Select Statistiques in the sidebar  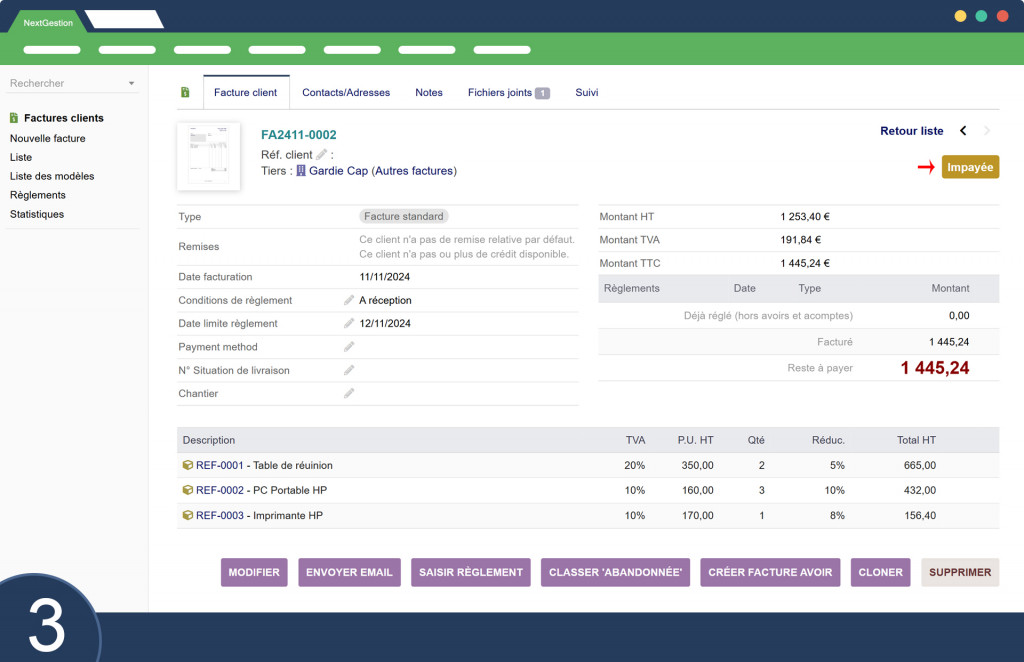[37, 214]
